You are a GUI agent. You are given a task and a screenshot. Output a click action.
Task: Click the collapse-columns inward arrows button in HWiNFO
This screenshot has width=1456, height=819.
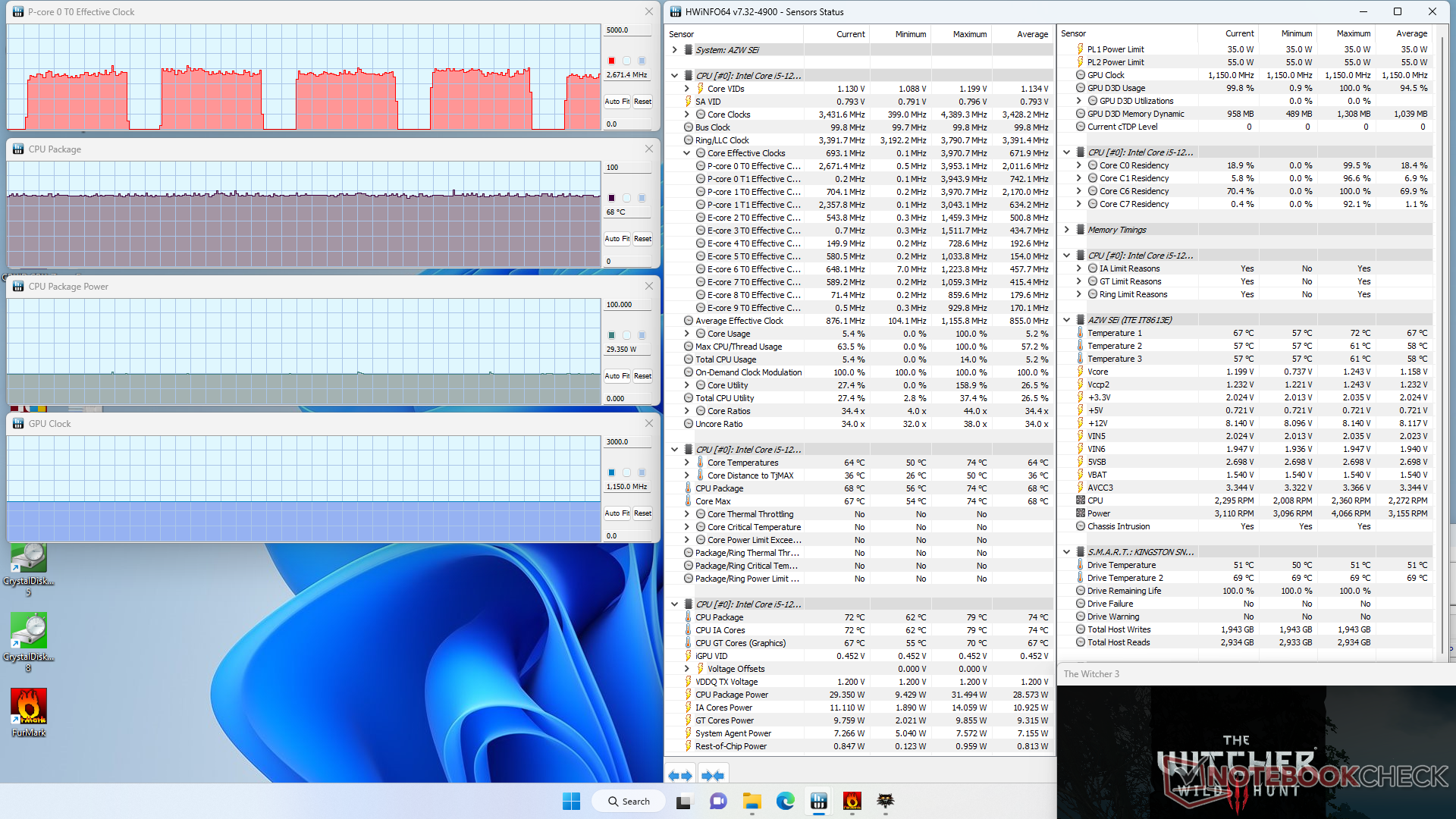pyautogui.click(x=713, y=775)
